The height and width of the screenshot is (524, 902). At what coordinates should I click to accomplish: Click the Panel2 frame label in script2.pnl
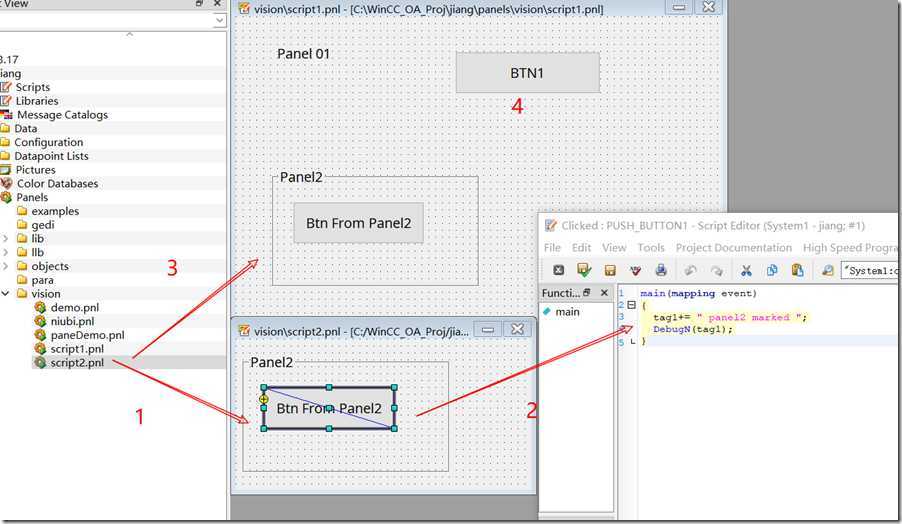tap(272, 362)
